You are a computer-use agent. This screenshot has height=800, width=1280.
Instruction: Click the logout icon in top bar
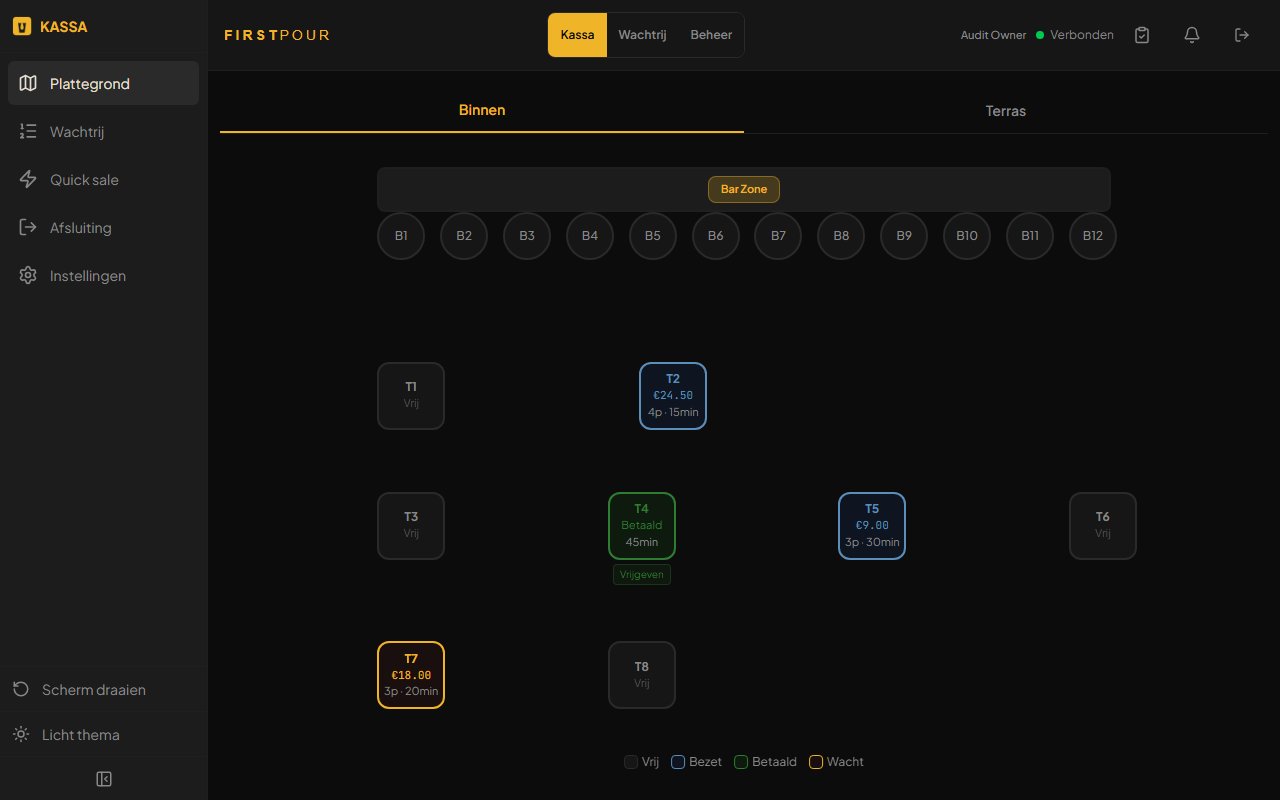(1242, 35)
